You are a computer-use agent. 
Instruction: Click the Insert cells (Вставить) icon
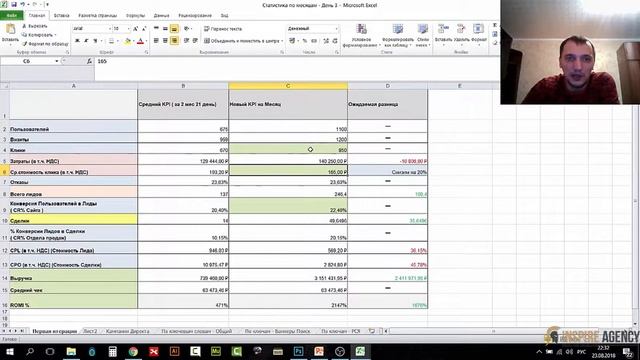pyautogui.click(x=443, y=29)
